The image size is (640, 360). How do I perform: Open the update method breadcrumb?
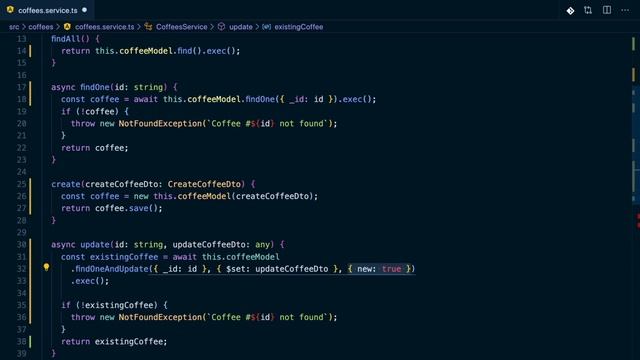(240, 27)
